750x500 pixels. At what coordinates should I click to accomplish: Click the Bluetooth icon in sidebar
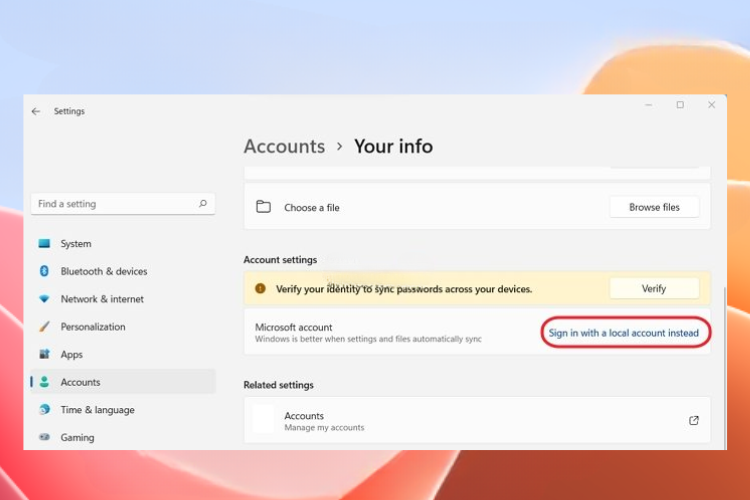(44, 271)
